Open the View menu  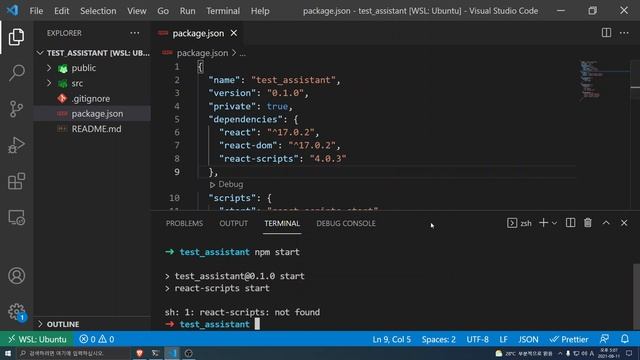click(x=137, y=11)
